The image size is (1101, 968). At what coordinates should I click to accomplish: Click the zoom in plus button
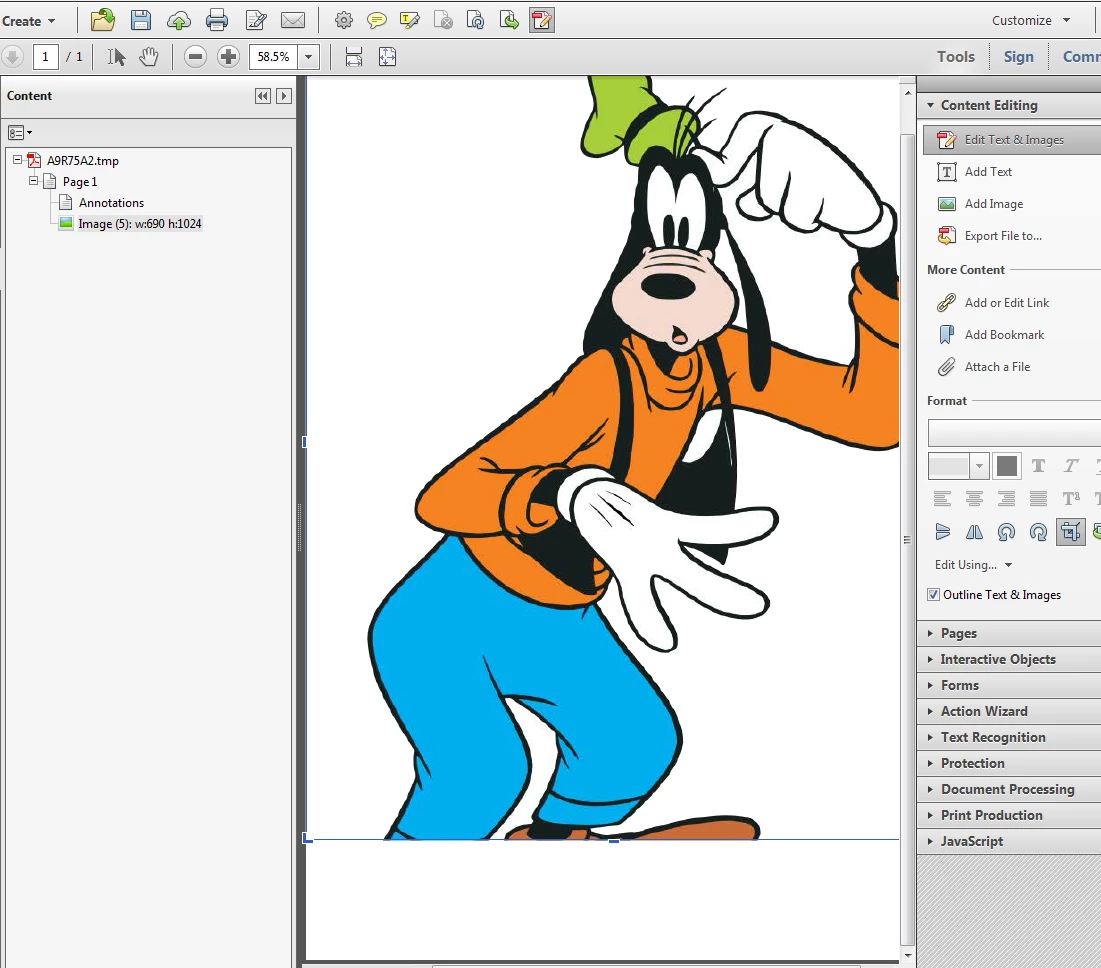pyautogui.click(x=228, y=57)
